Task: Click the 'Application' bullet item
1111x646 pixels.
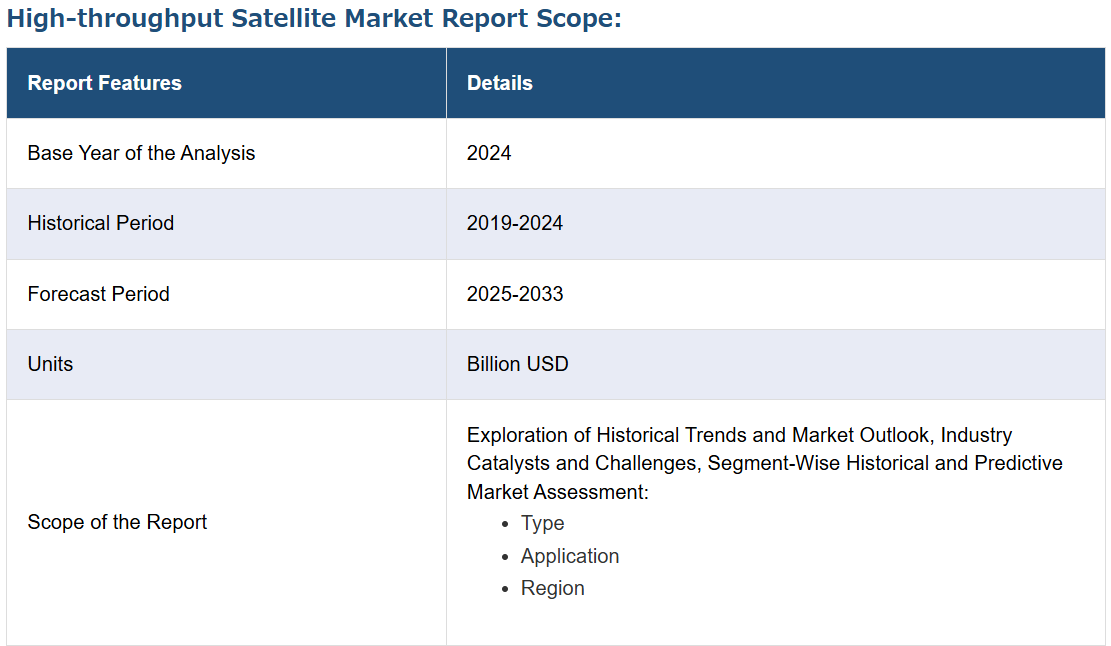Action: click(x=570, y=556)
